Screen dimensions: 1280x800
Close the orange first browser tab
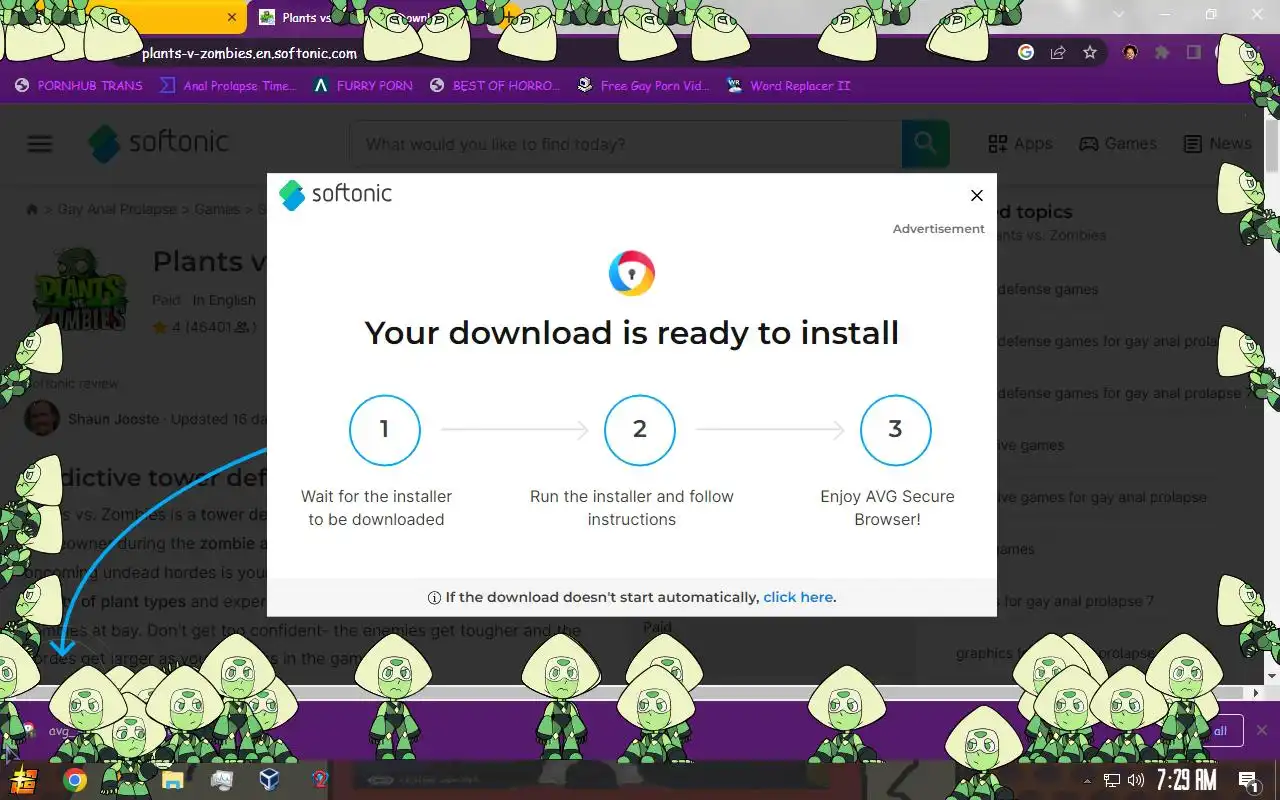(232, 17)
